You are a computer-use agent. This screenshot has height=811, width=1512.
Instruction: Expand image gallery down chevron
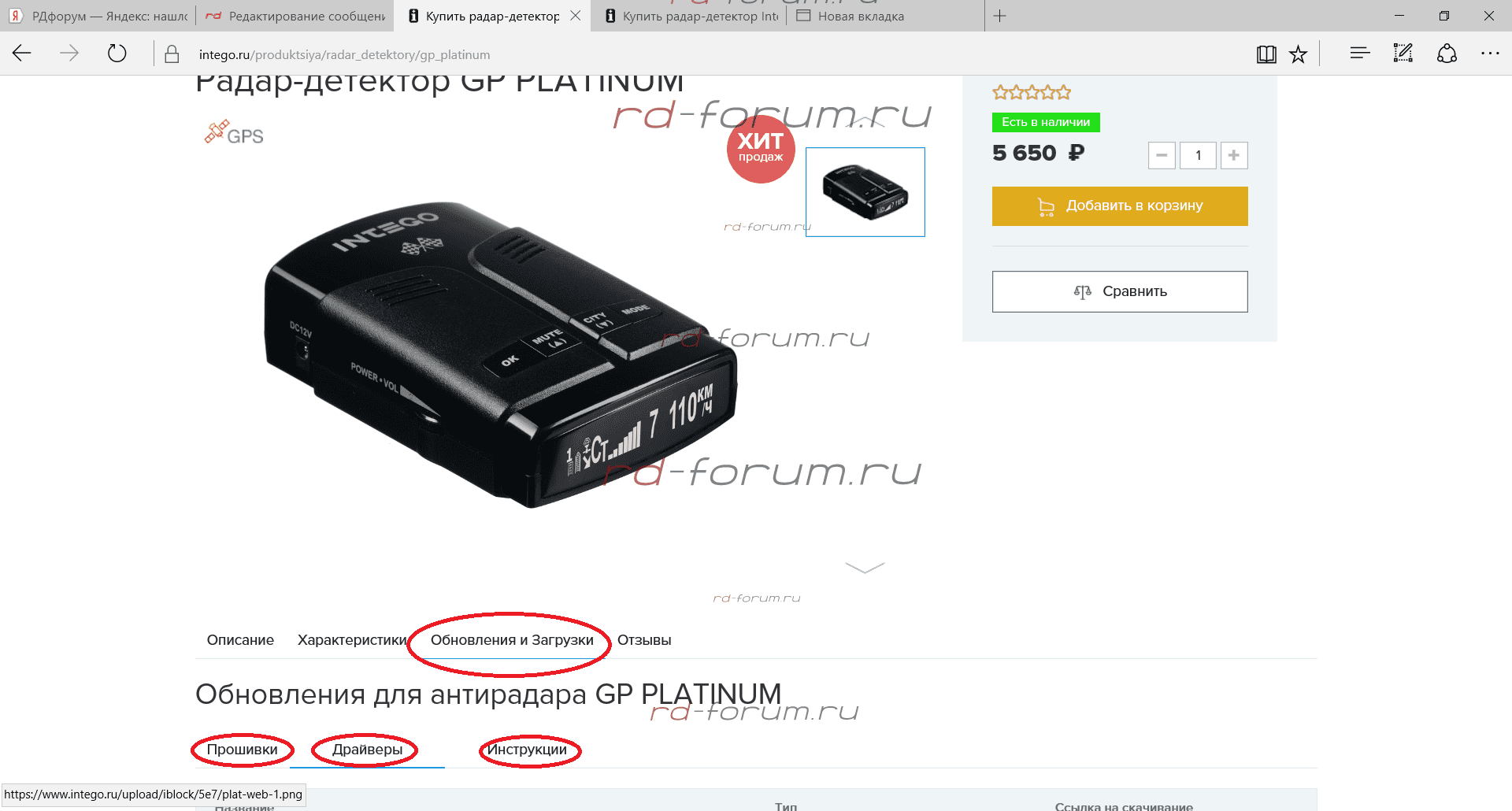pyautogui.click(x=865, y=568)
